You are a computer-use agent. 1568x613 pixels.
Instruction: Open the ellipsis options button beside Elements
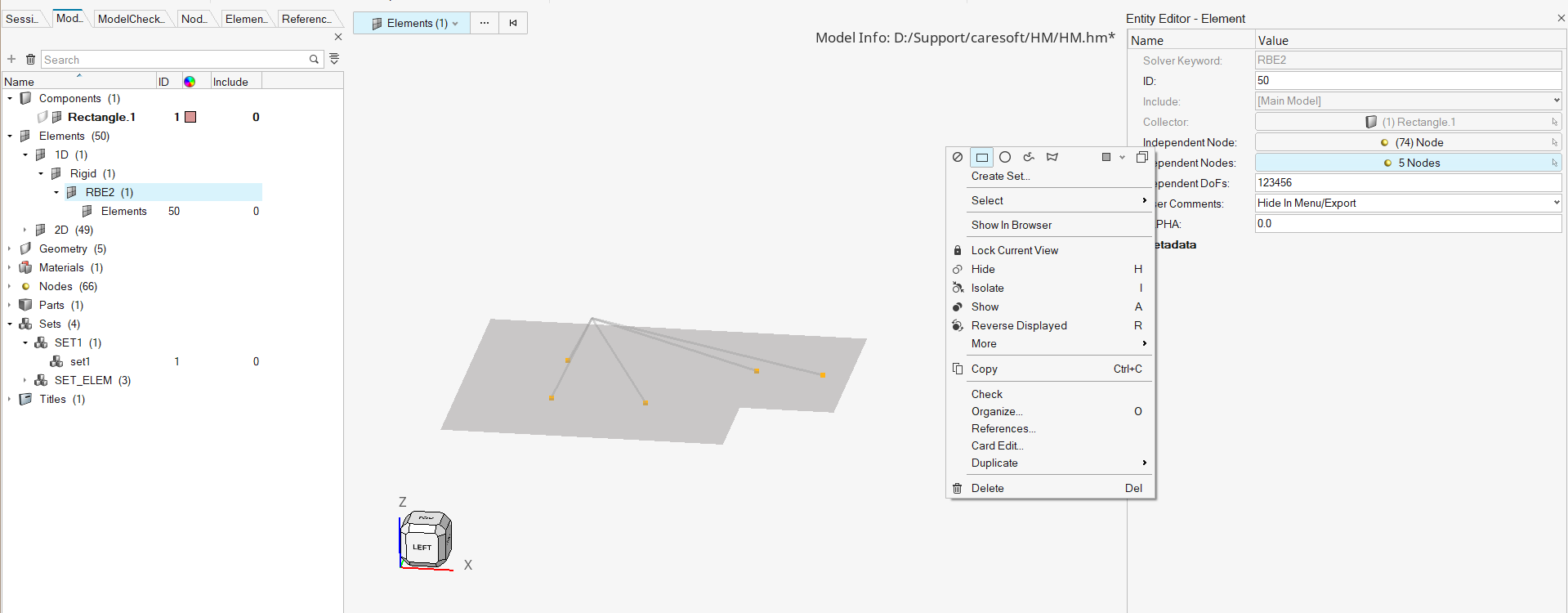click(485, 23)
